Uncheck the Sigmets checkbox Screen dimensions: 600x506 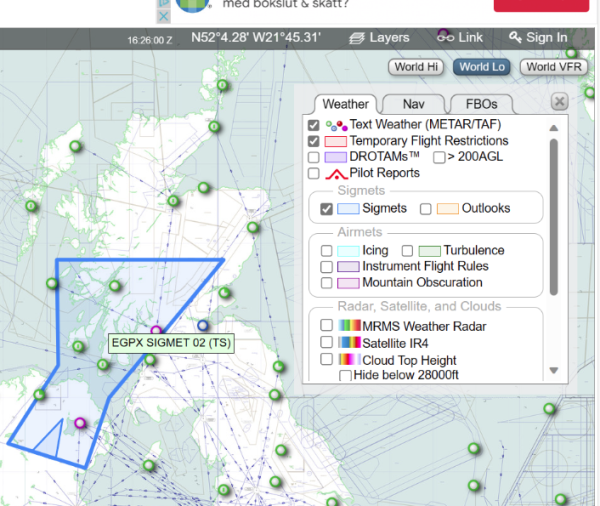[x=326, y=209]
